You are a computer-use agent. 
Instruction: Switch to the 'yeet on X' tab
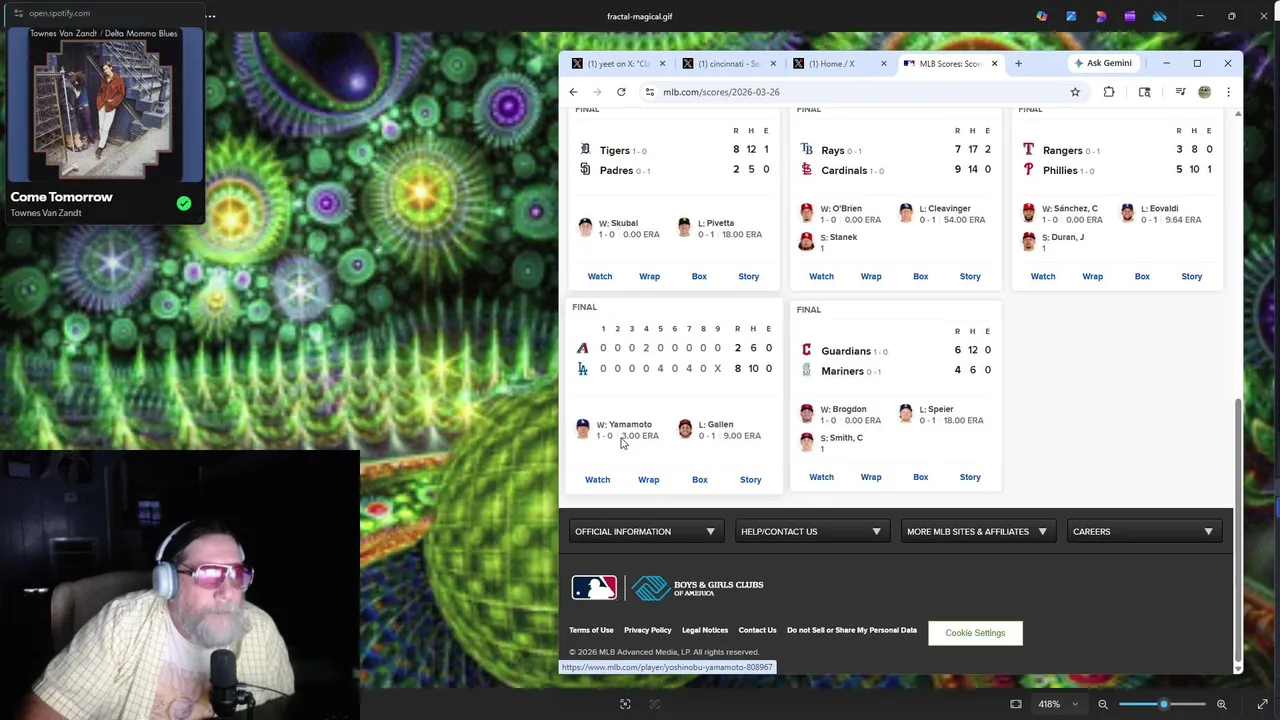(618, 63)
